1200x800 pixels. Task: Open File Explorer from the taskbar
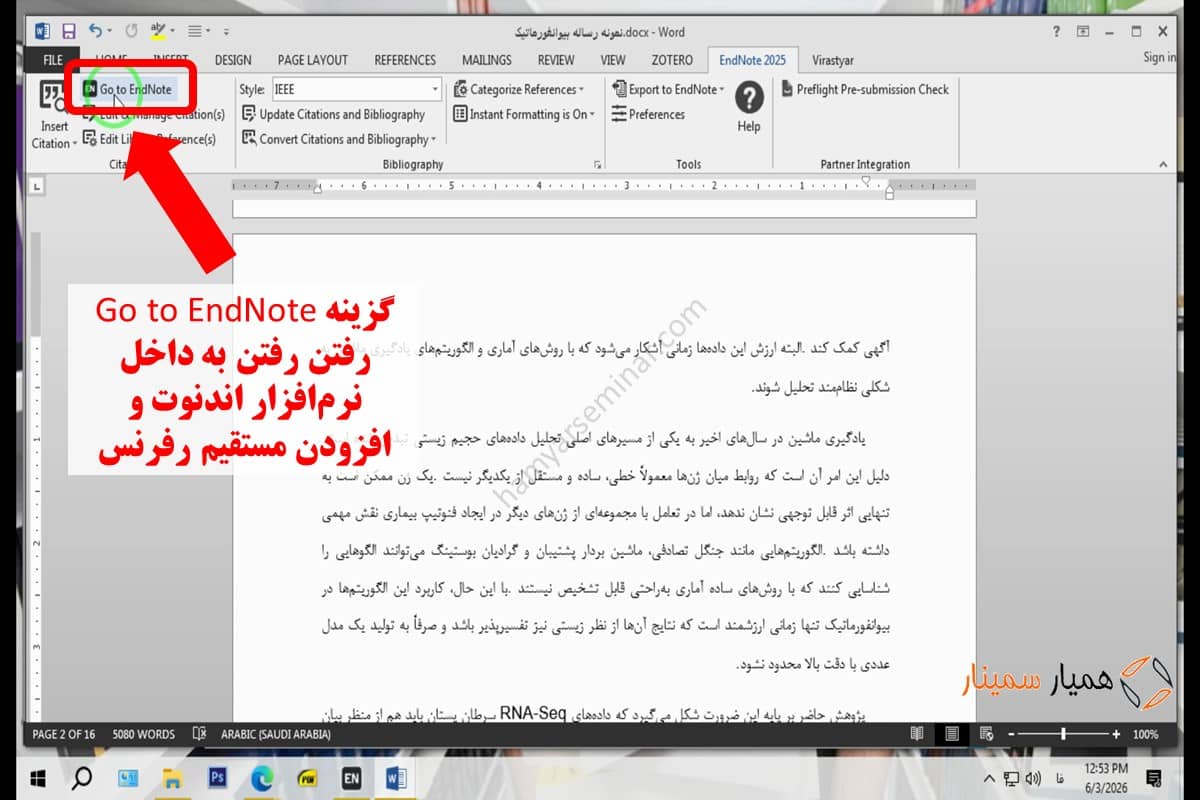(174, 777)
